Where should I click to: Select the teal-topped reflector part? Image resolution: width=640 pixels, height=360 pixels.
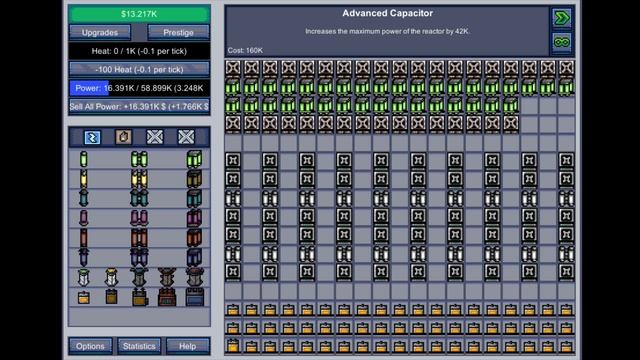point(139,277)
